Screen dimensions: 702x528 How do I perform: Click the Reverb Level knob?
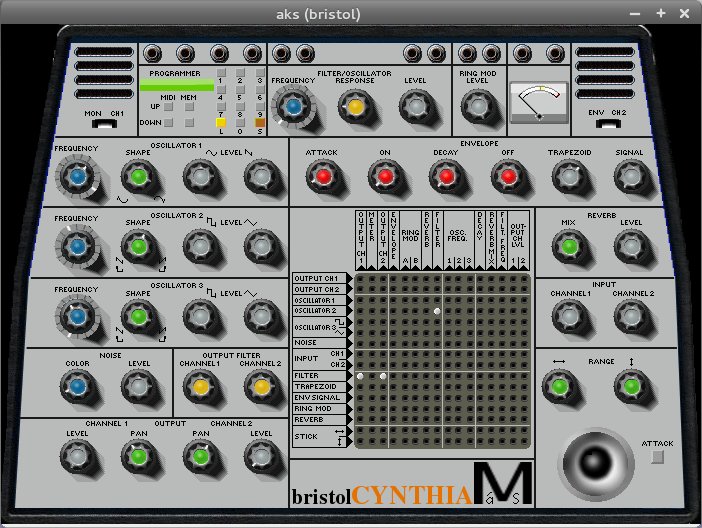(630, 247)
